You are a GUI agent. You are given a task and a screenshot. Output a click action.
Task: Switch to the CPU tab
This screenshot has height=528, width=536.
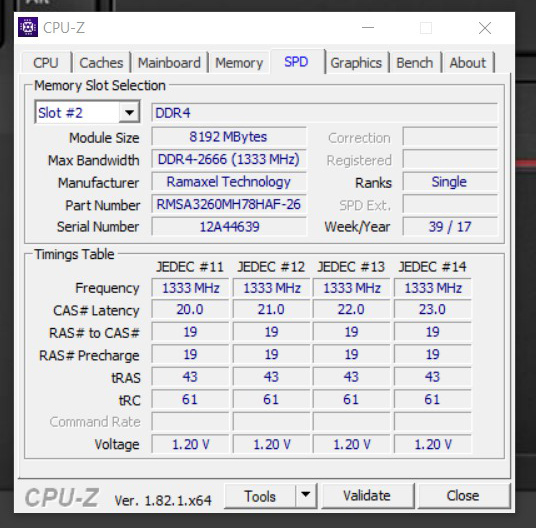click(x=46, y=63)
